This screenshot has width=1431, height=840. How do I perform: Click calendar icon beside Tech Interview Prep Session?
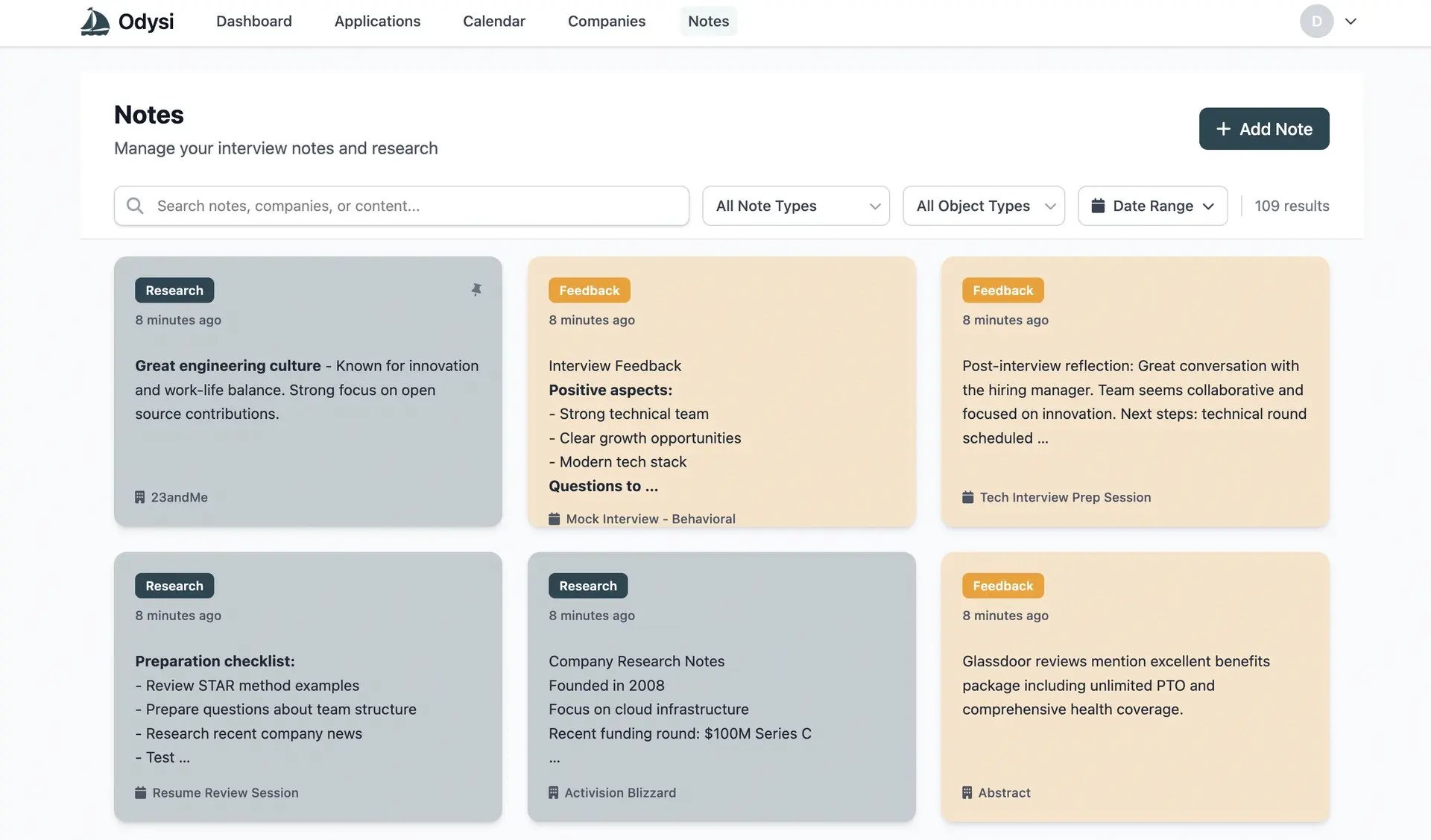(967, 497)
